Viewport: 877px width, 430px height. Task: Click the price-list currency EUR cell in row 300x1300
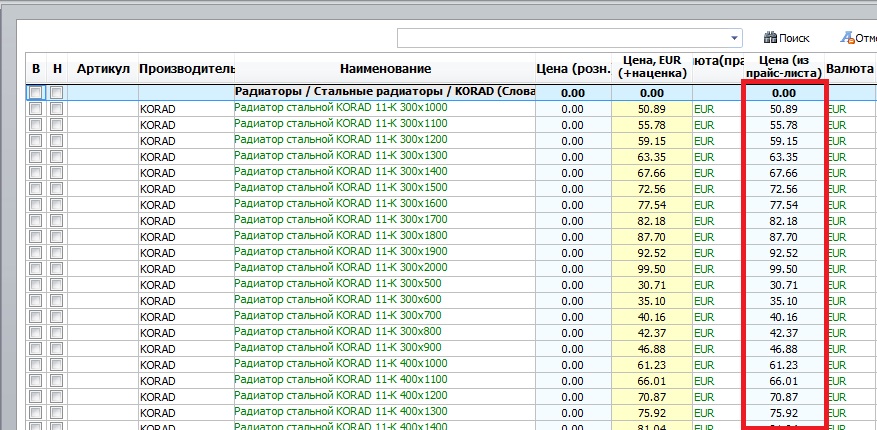(717, 157)
